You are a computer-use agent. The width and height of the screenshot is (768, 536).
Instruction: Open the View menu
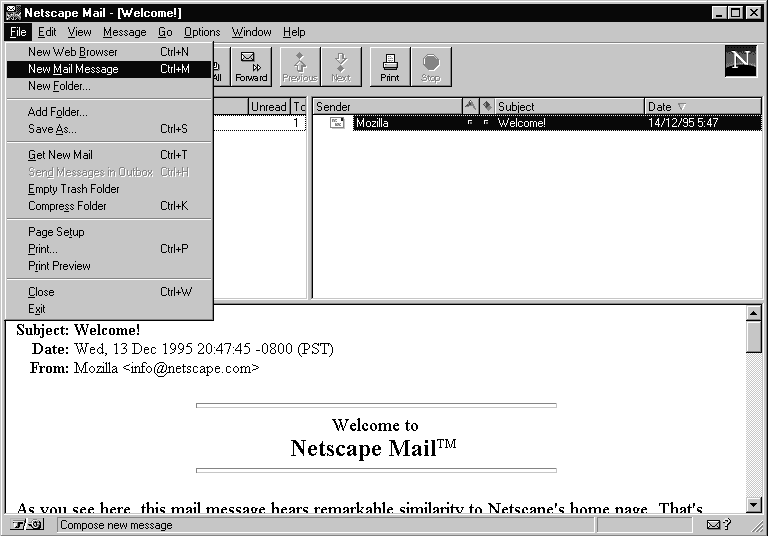(x=79, y=32)
